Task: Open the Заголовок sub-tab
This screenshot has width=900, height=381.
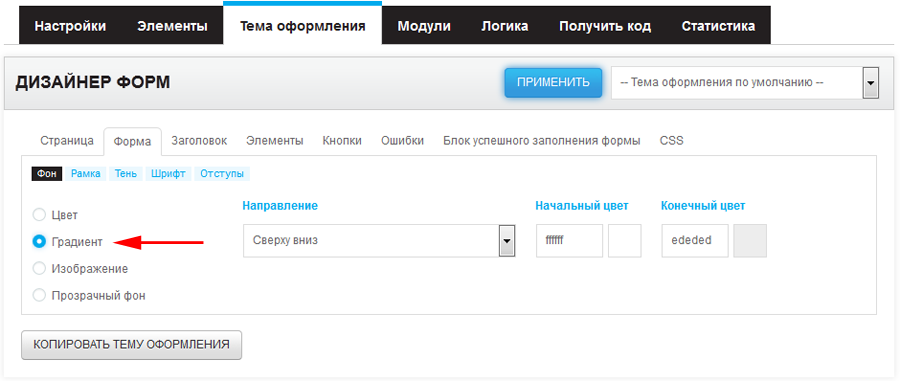Action: click(x=199, y=141)
